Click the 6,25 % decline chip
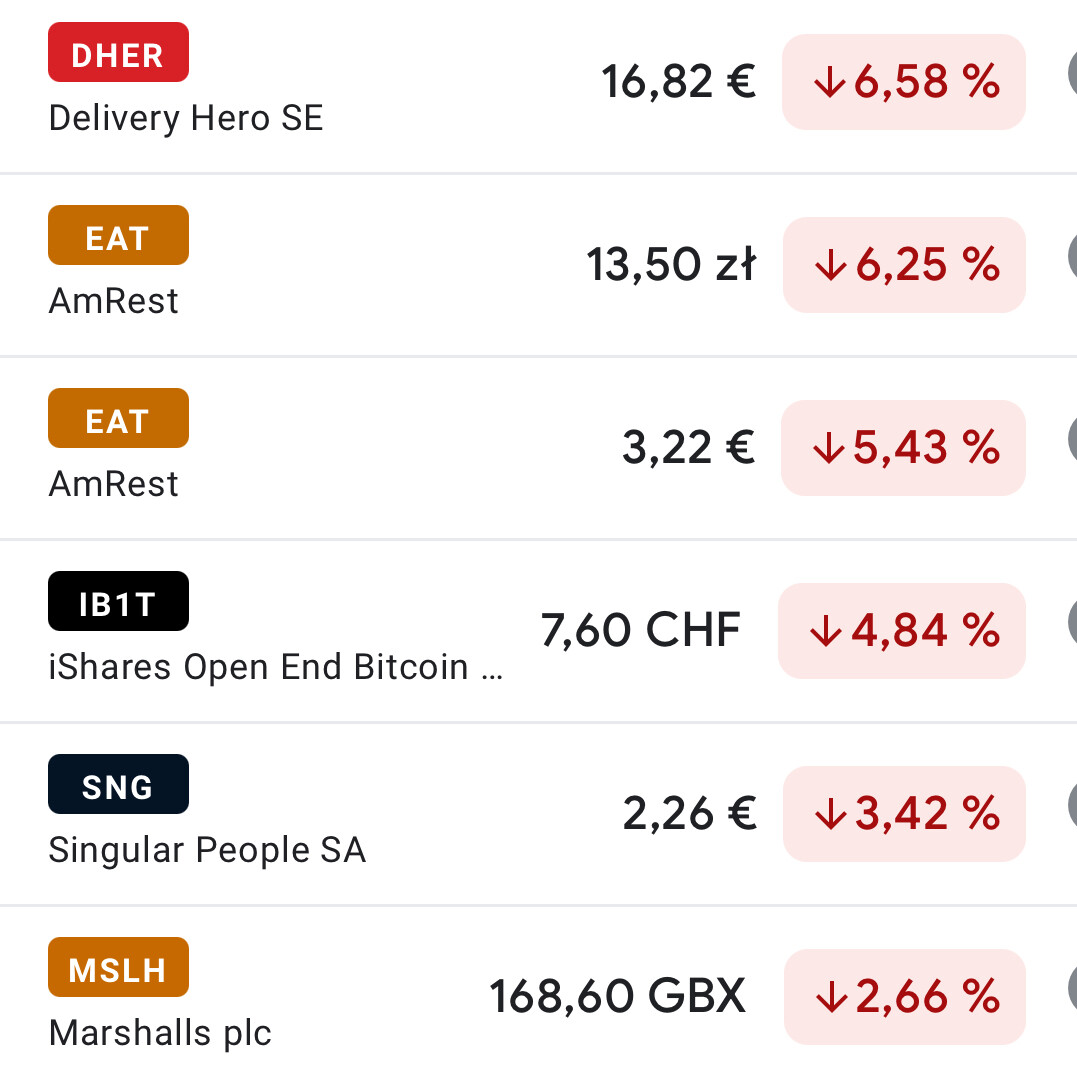The width and height of the screenshot is (1077, 1082). pos(904,265)
